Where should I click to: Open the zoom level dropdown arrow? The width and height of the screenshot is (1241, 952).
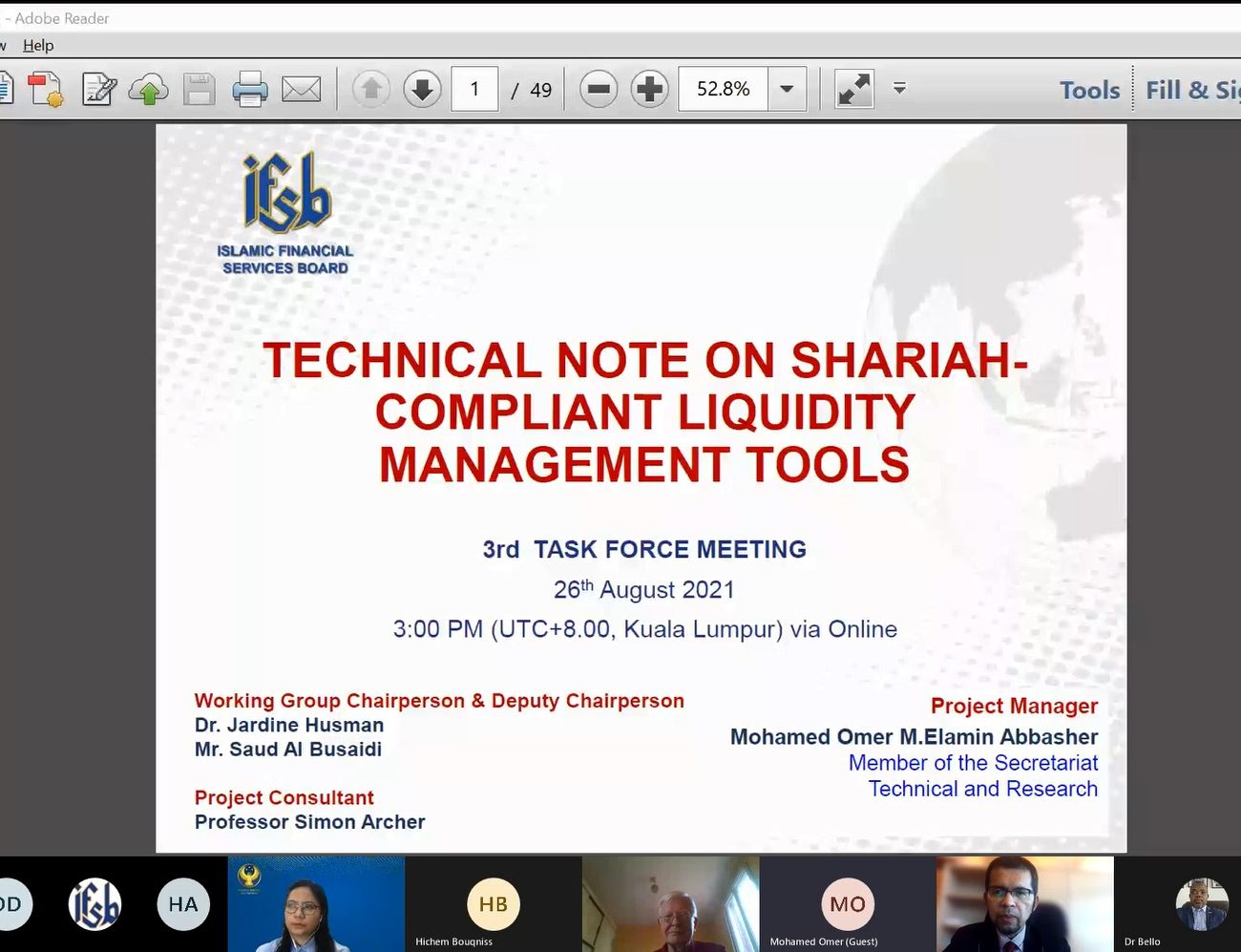[787, 89]
